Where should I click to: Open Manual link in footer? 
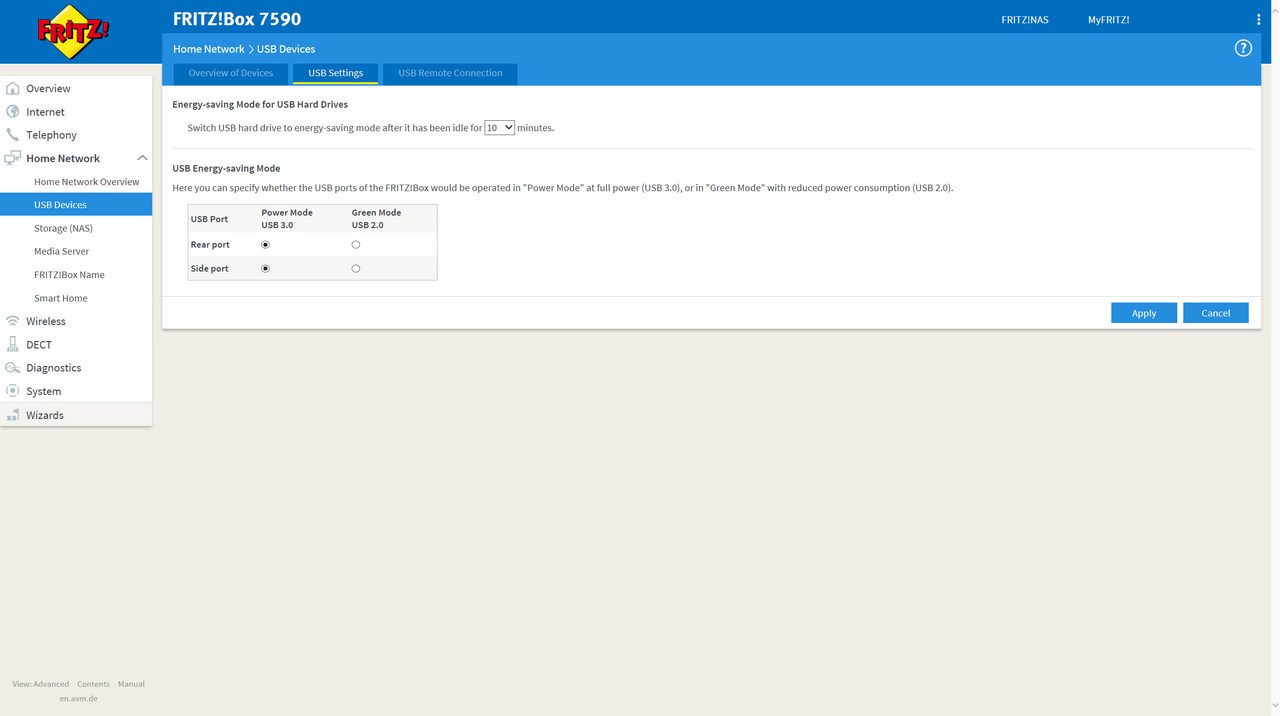[131, 684]
